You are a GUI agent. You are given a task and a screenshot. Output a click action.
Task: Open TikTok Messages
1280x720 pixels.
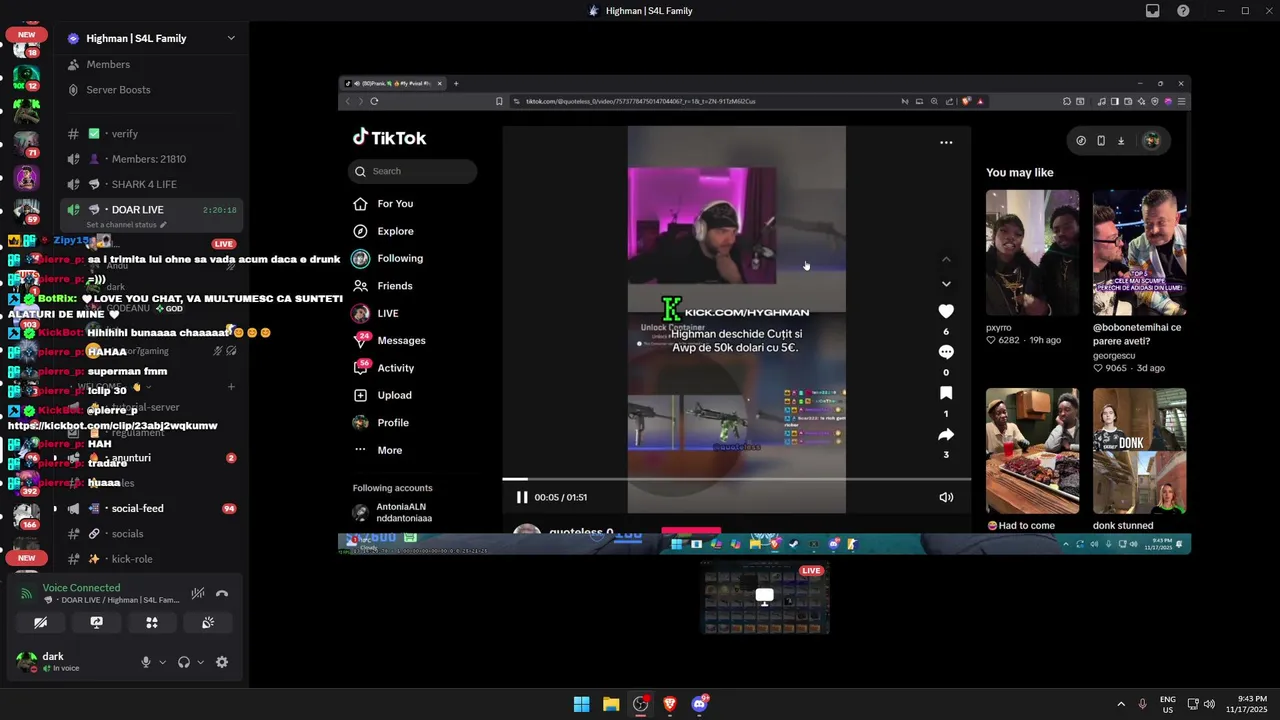pyautogui.click(x=401, y=341)
